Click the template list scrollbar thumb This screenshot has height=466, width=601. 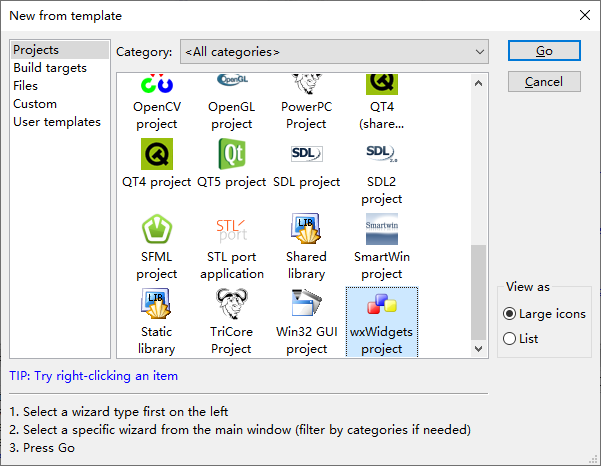pyautogui.click(x=478, y=292)
